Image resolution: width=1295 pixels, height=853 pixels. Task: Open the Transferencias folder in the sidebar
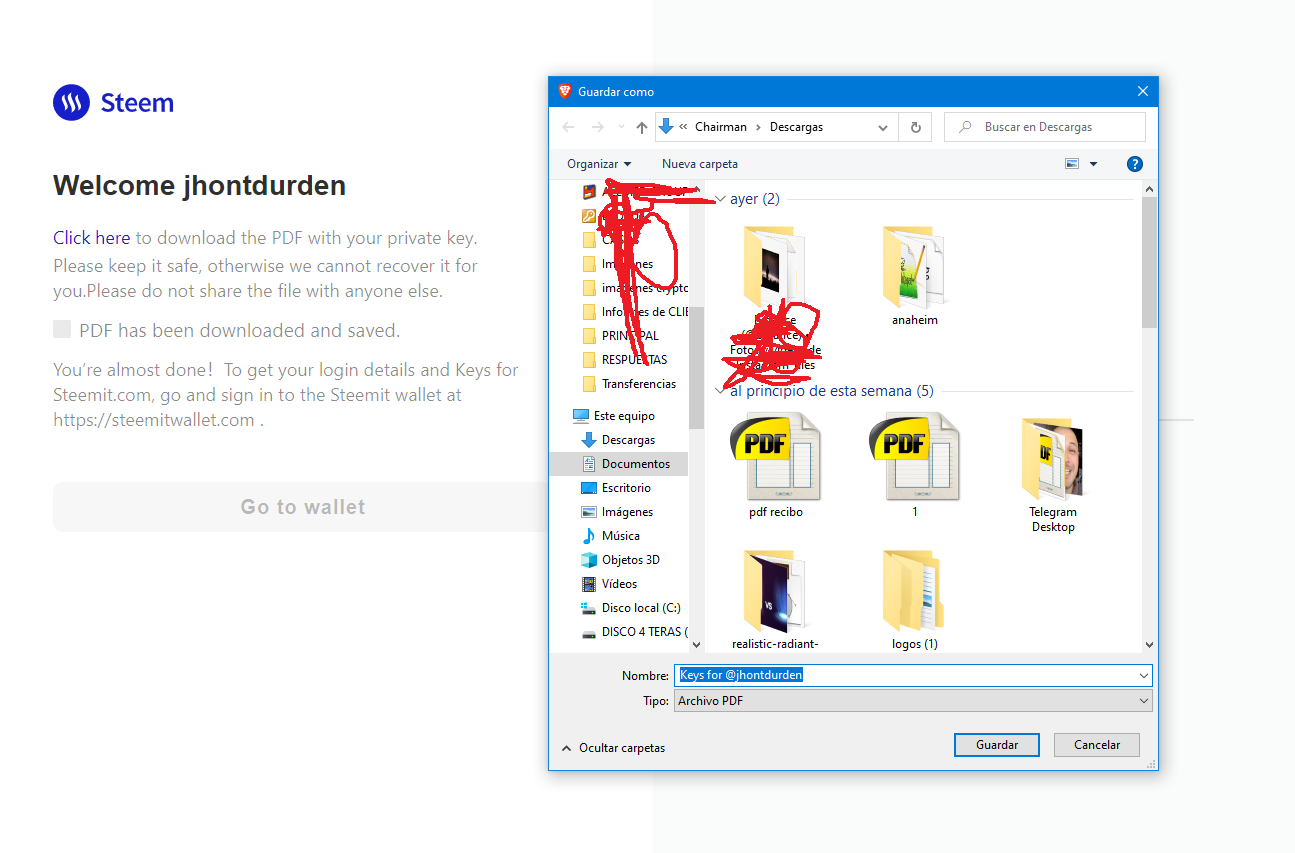[x=630, y=384]
